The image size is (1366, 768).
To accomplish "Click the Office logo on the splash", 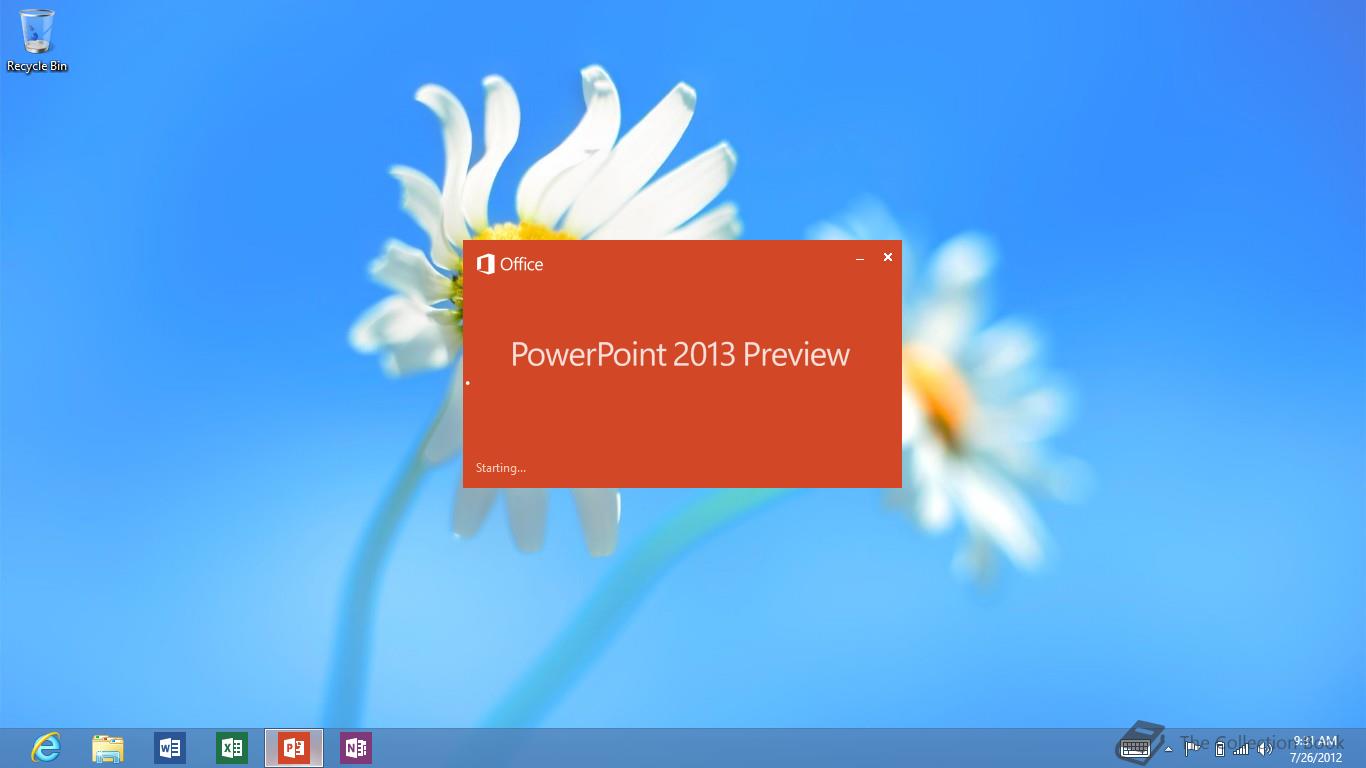I will pyautogui.click(x=510, y=264).
